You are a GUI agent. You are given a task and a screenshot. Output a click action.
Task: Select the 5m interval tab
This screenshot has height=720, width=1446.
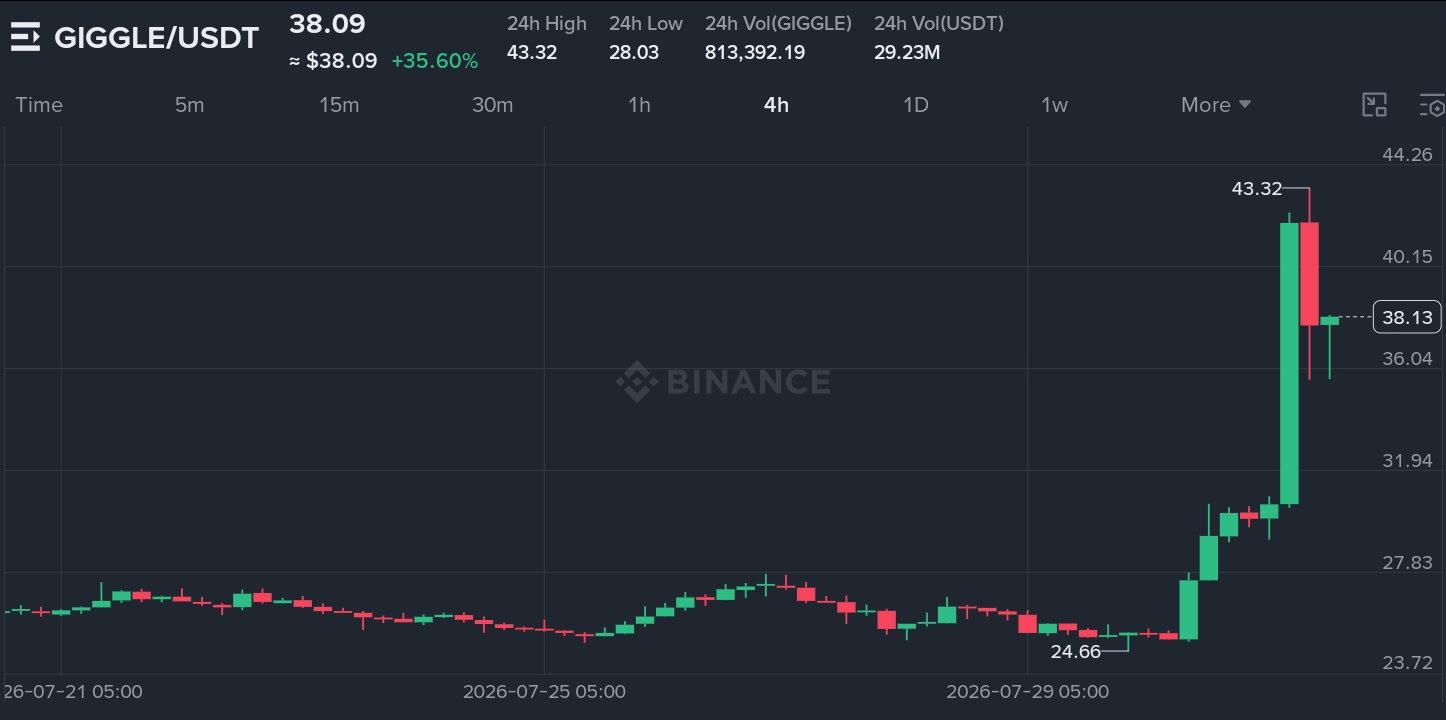[x=189, y=105]
